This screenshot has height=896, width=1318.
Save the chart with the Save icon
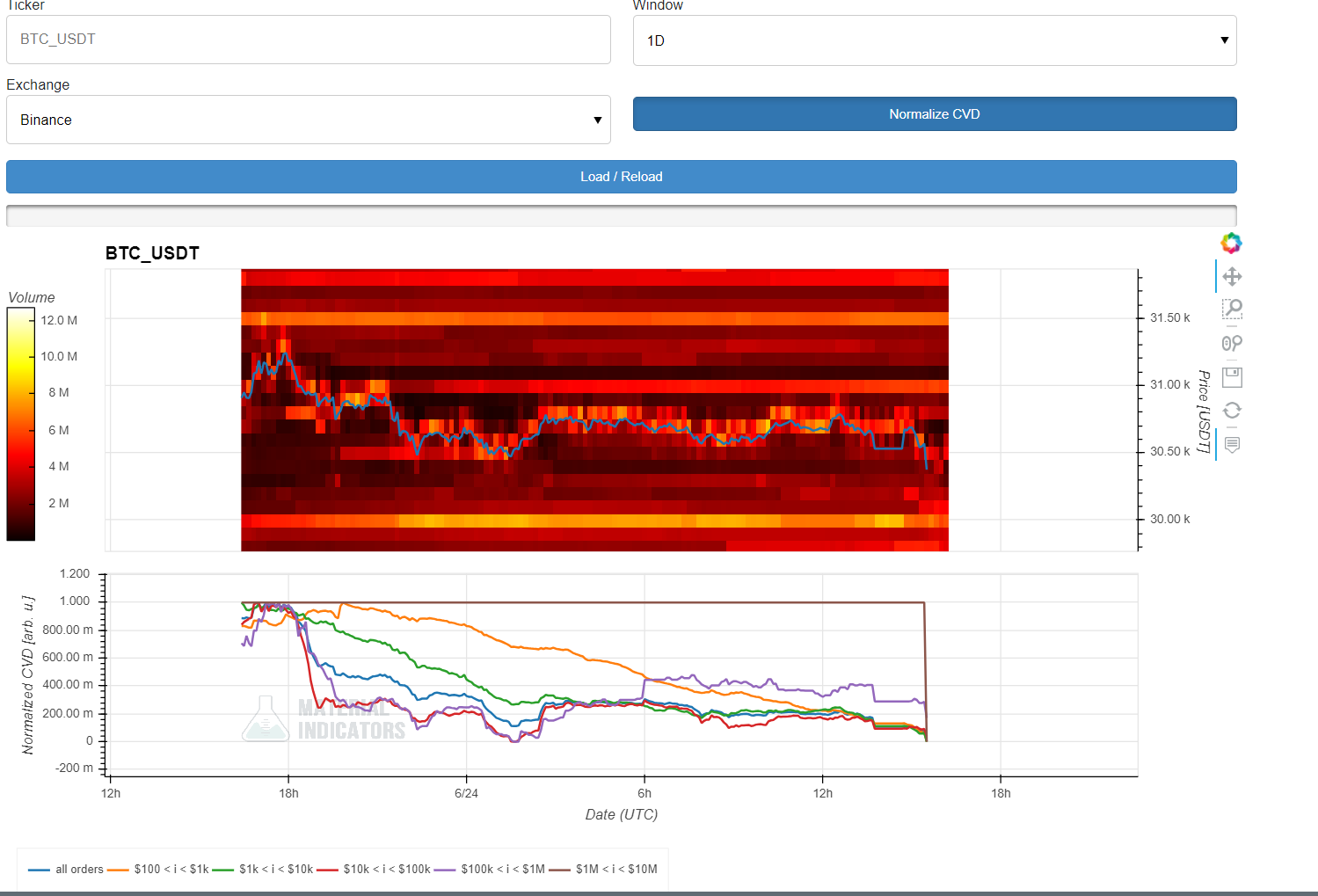(1232, 377)
